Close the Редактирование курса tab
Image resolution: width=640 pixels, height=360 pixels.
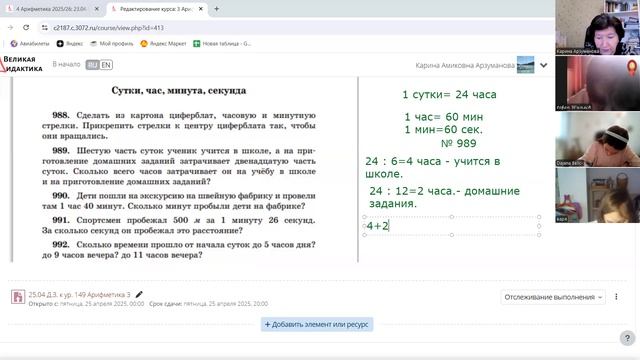(200, 9)
